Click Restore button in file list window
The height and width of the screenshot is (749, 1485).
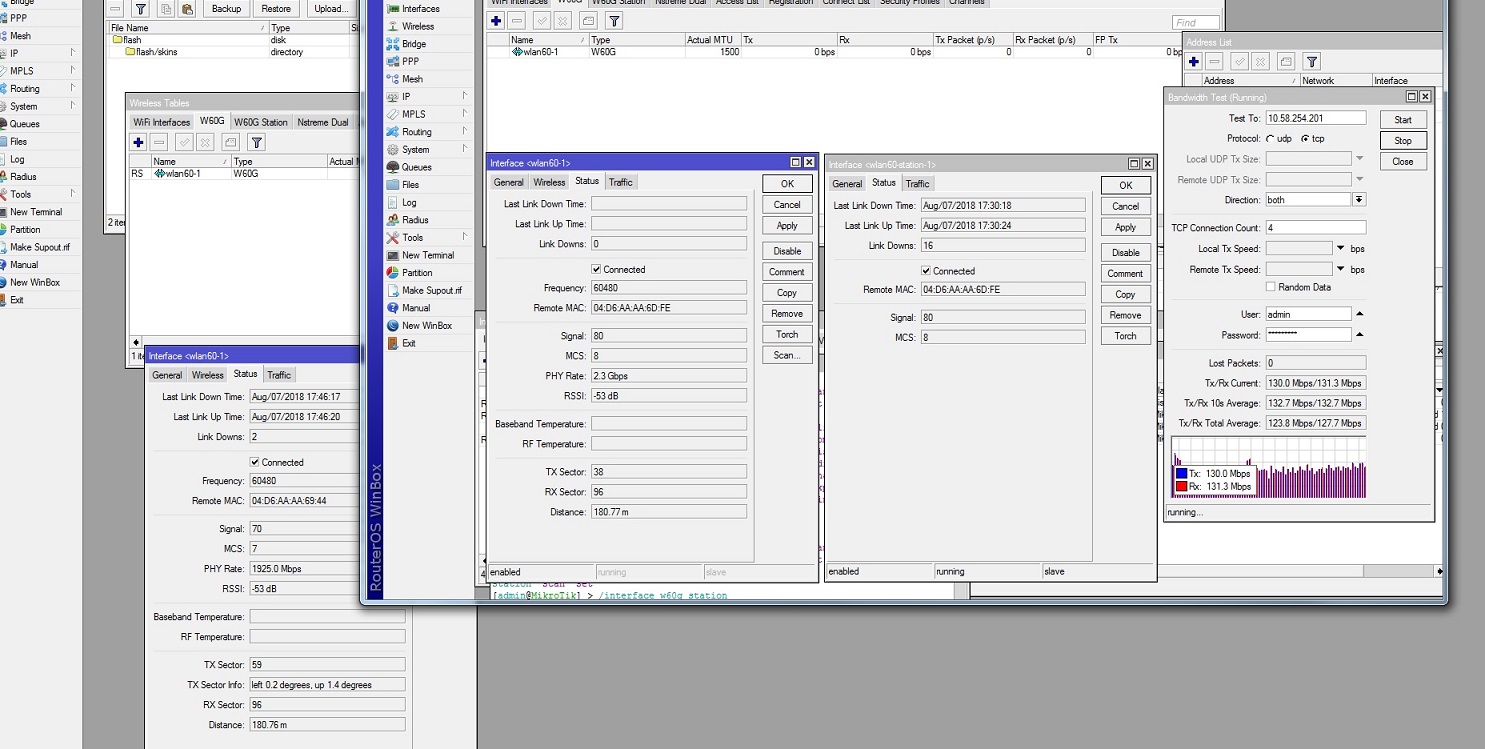pos(276,9)
